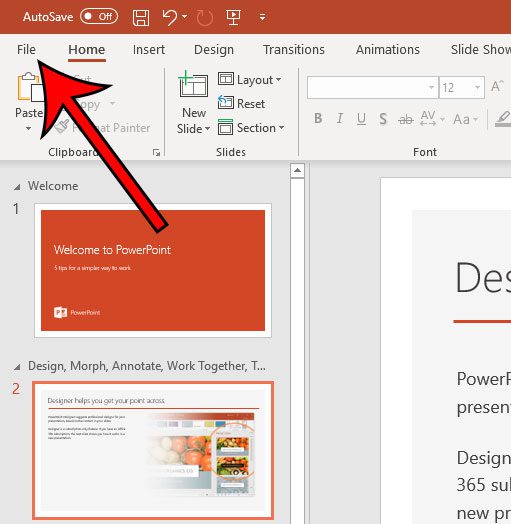The image size is (511, 524).
Task: Open the Change Case Aa menu
Action: [466, 119]
